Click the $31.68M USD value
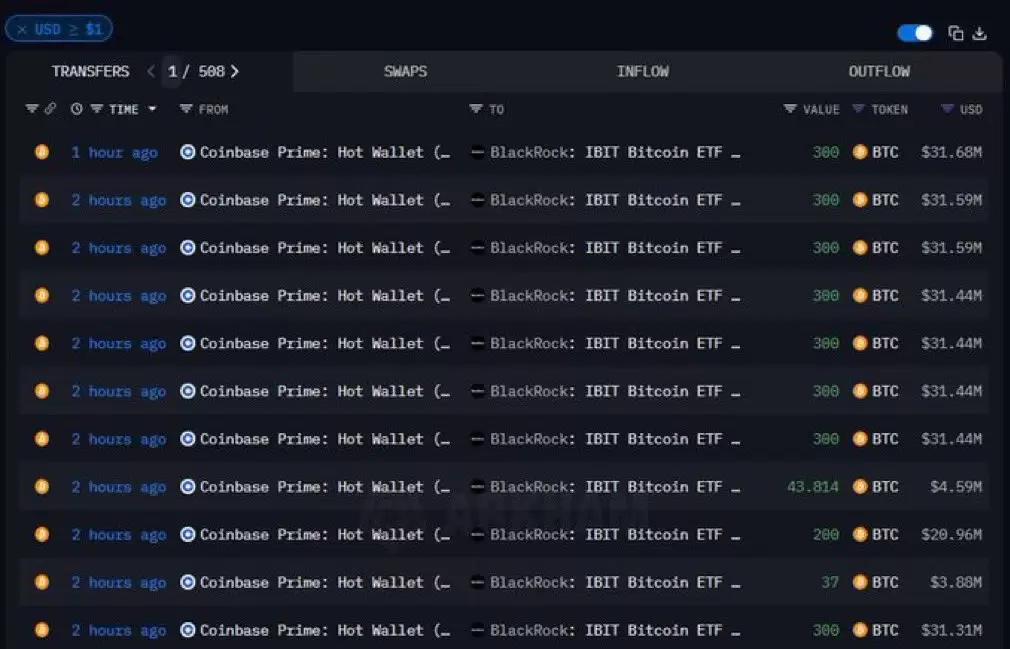 click(951, 153)
